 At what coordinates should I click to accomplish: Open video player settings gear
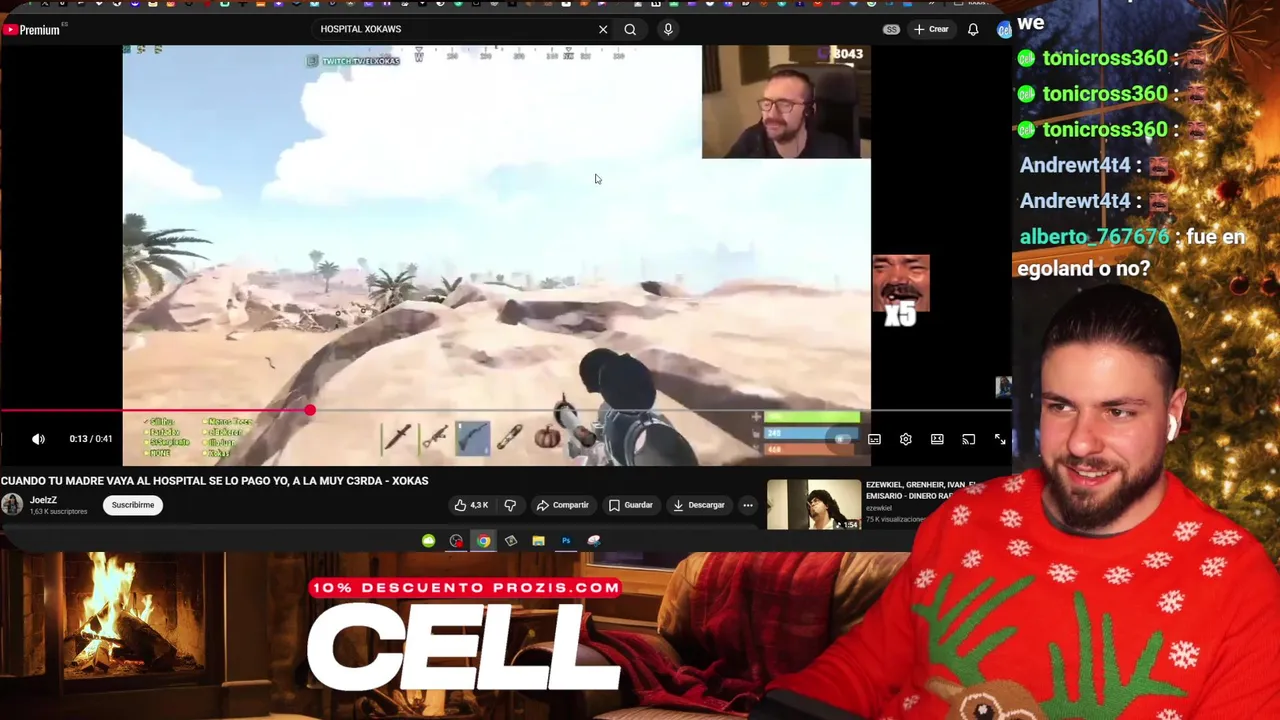(x=905, y=439)
